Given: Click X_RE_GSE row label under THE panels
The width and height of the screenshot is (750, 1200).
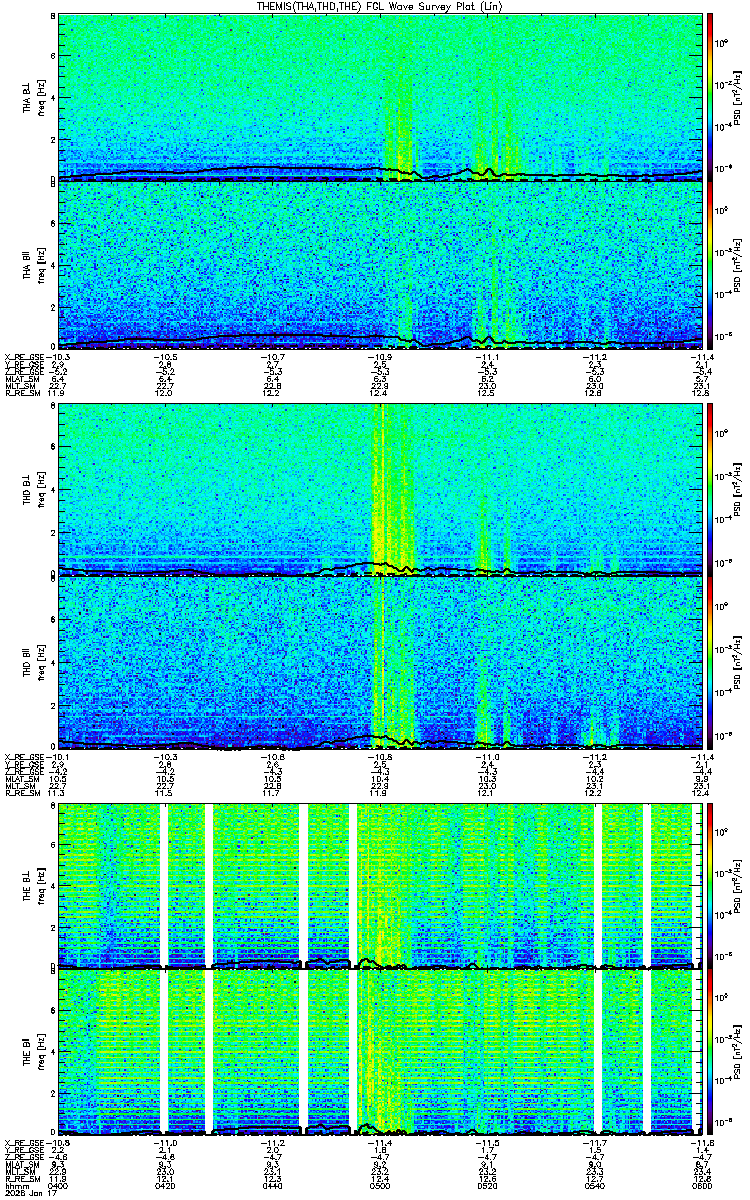Looking at the screenshot, I should point(23,1142).
